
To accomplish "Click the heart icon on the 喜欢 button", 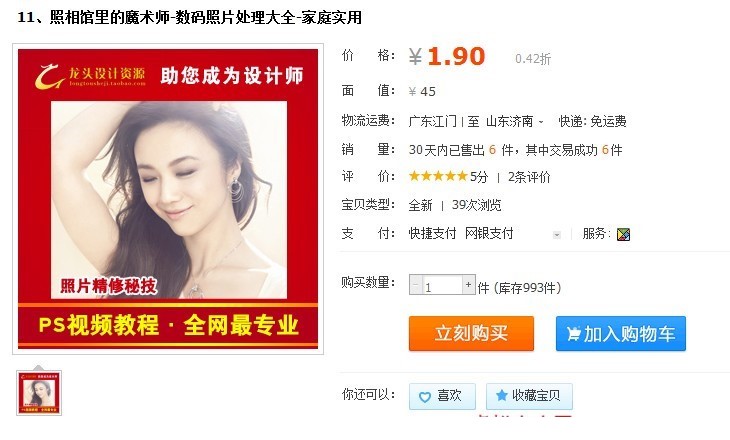I will click(x=425, y=397).
